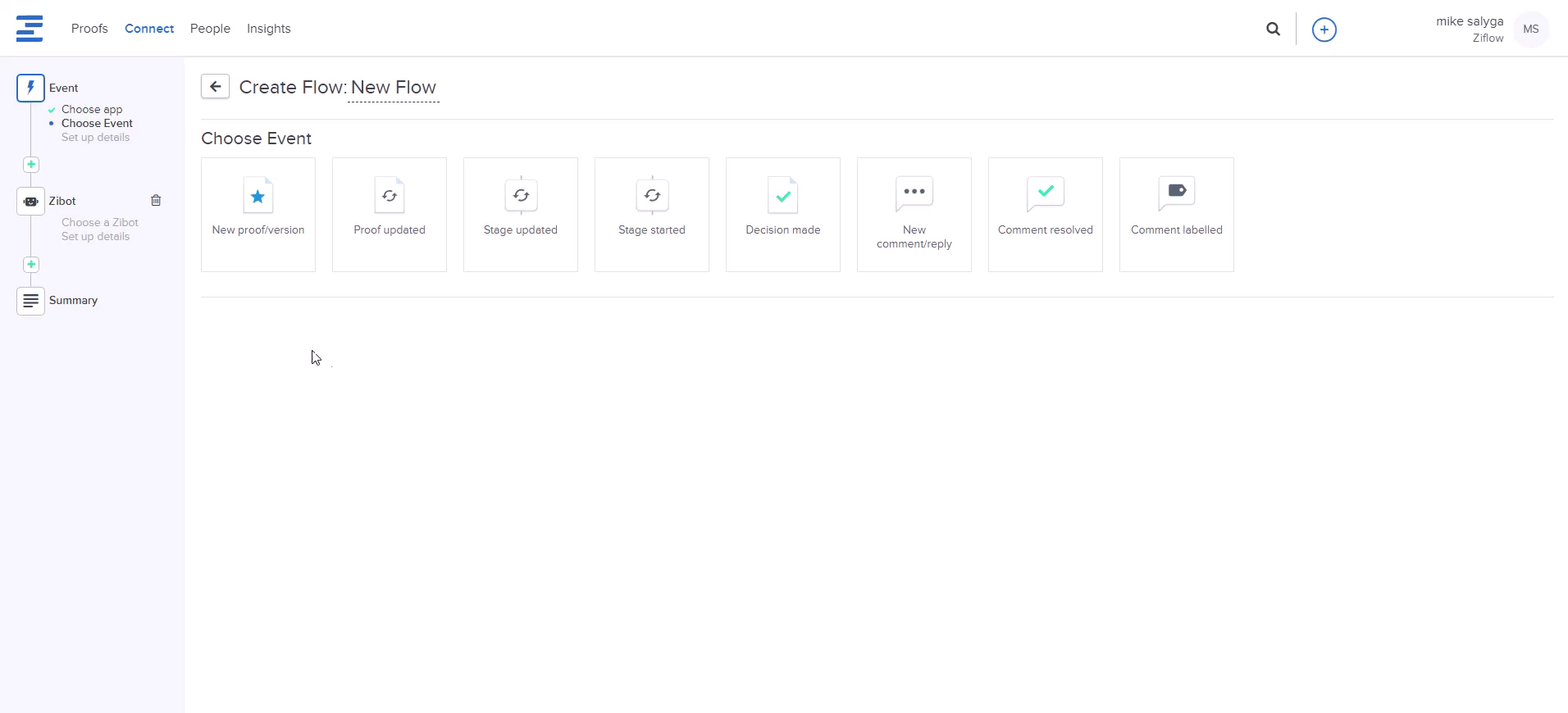This screenshot has height=713, width=1568.
Task: Click the circled plus create icon
Action: tap(1324, 30)
